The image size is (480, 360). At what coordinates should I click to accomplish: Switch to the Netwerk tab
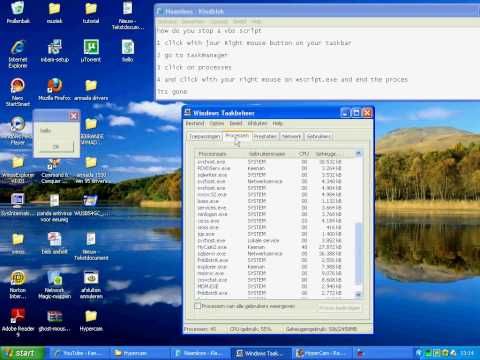(291, 137)
